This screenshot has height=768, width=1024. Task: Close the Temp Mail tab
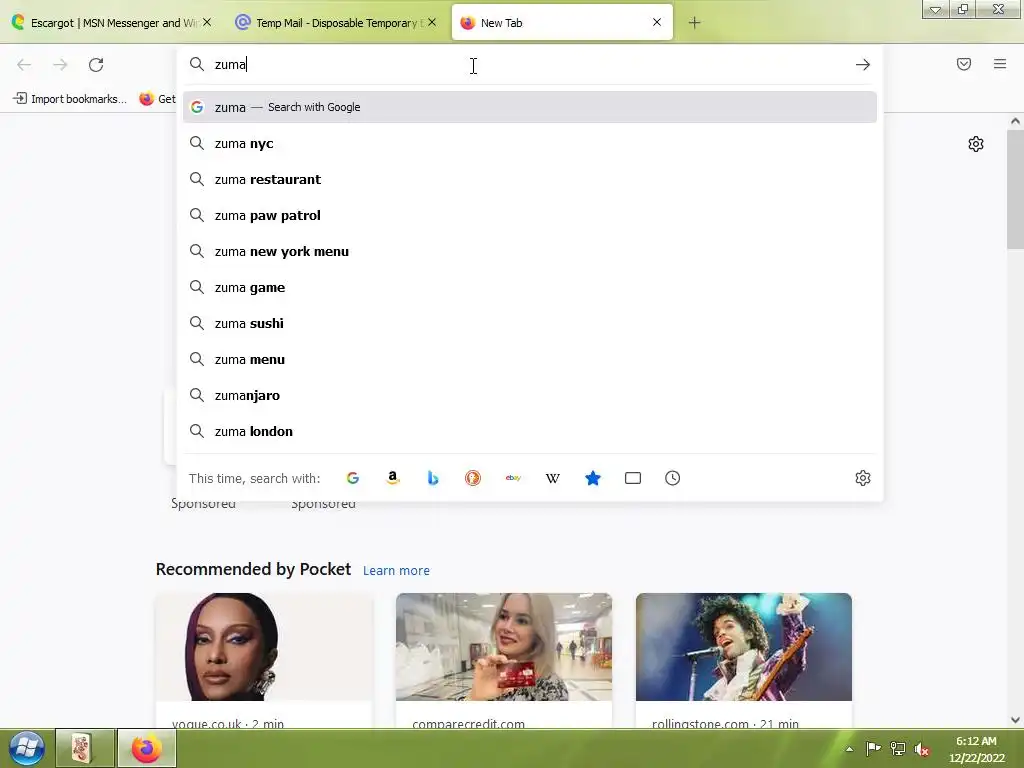(432, 22)
